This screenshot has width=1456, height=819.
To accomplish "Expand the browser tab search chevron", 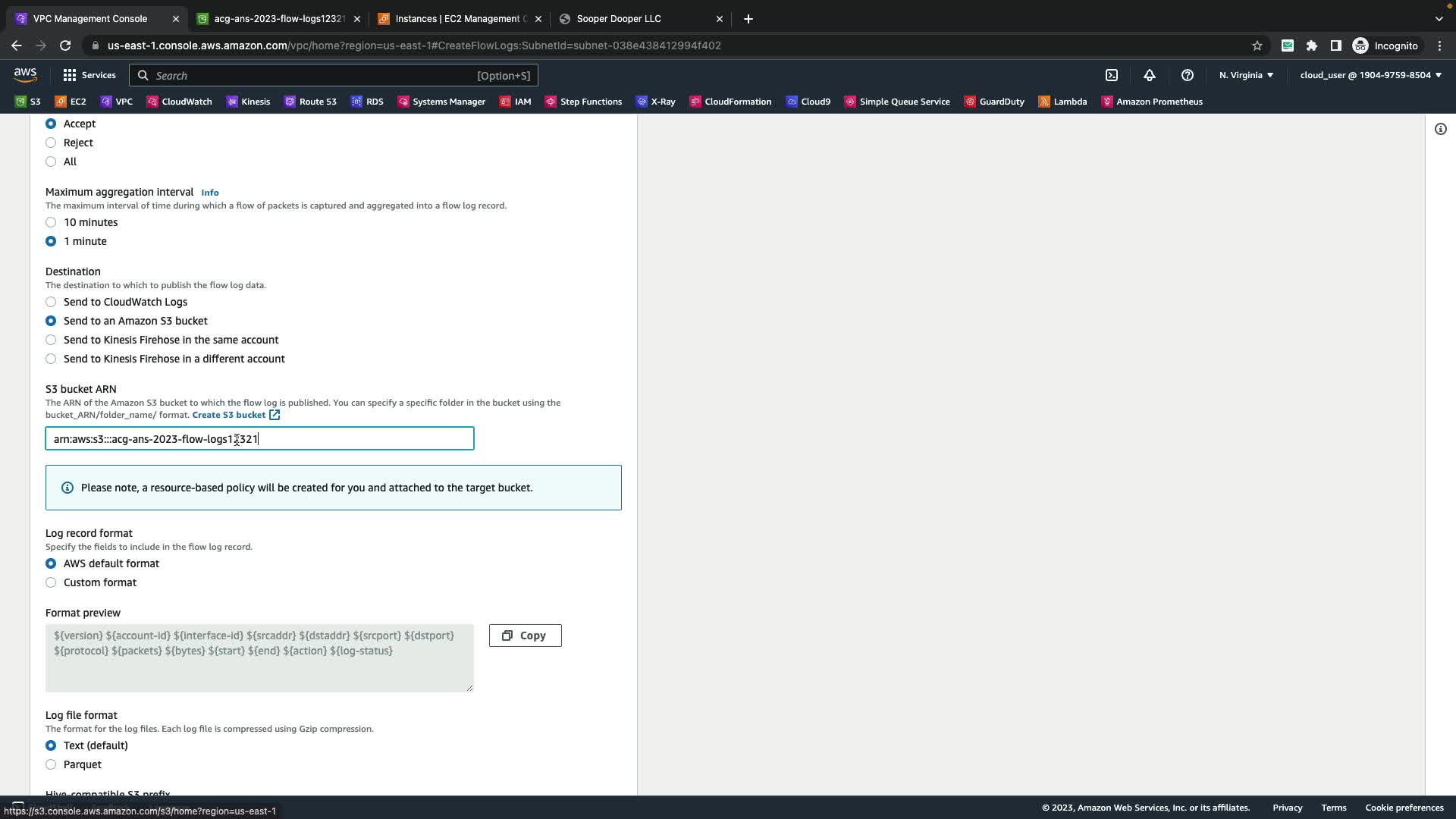I will click(1439, 19).
